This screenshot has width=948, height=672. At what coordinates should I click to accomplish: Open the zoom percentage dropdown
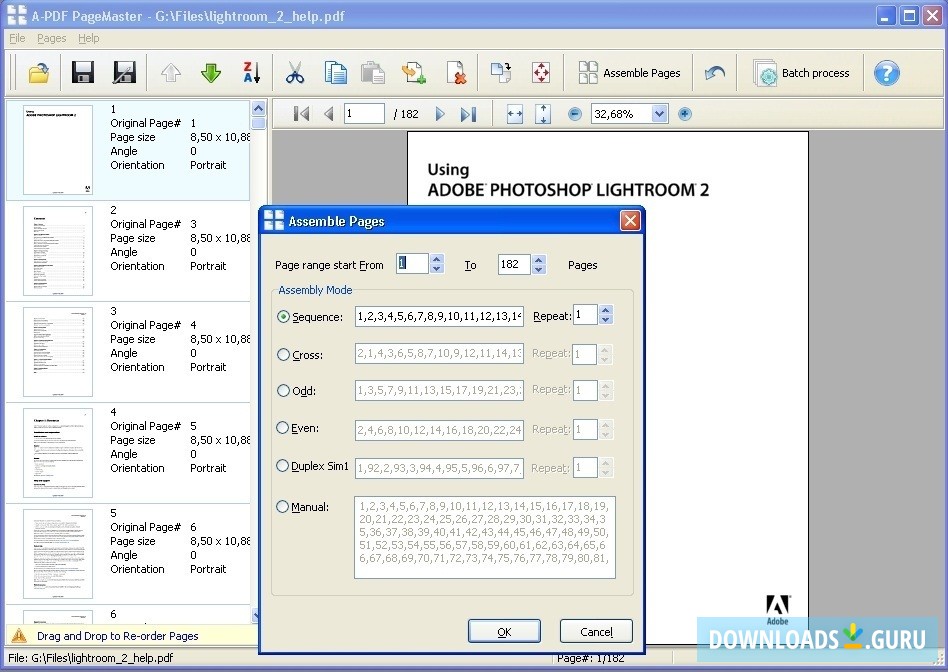coord(660,114)
